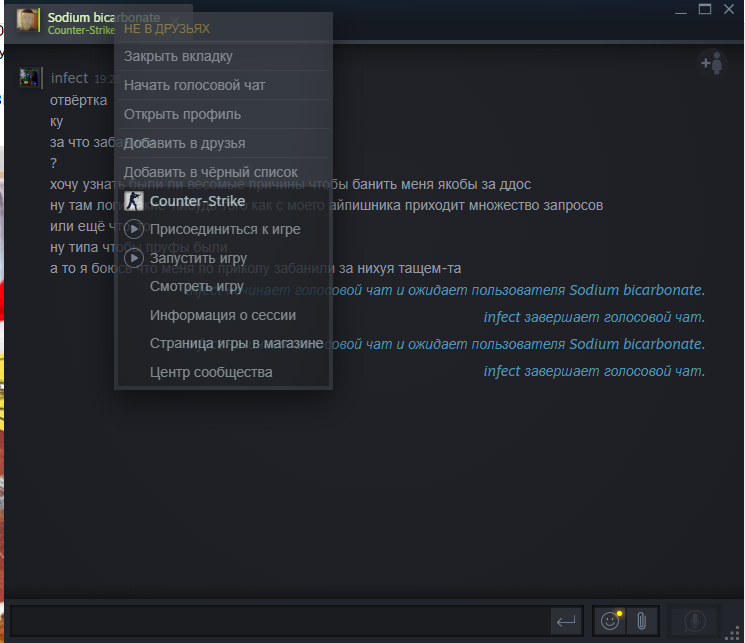Click the 'infect' username in chat

pyautogui.click(x=69, y=78)
